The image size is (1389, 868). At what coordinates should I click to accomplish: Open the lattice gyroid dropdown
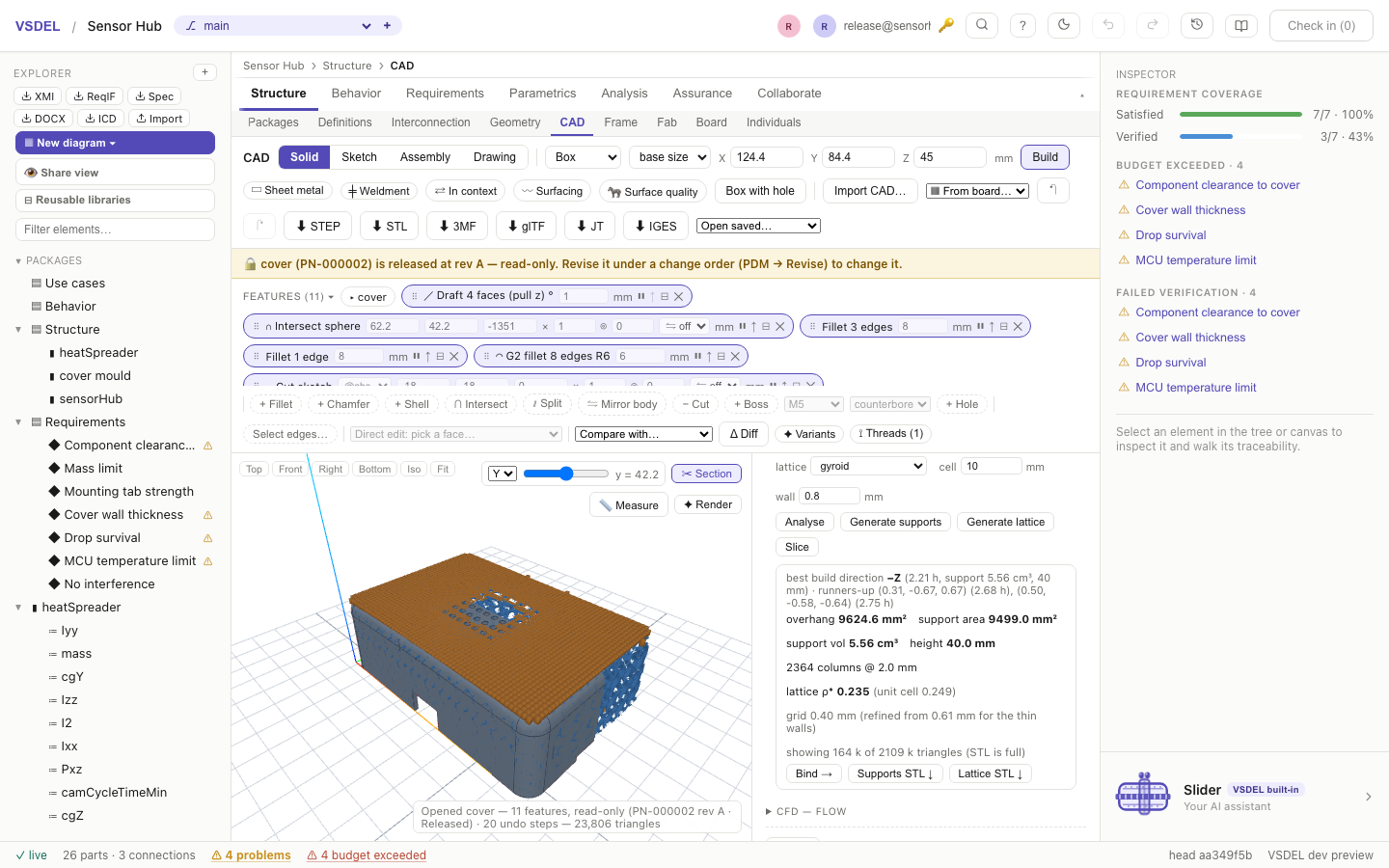coord(868,467)
